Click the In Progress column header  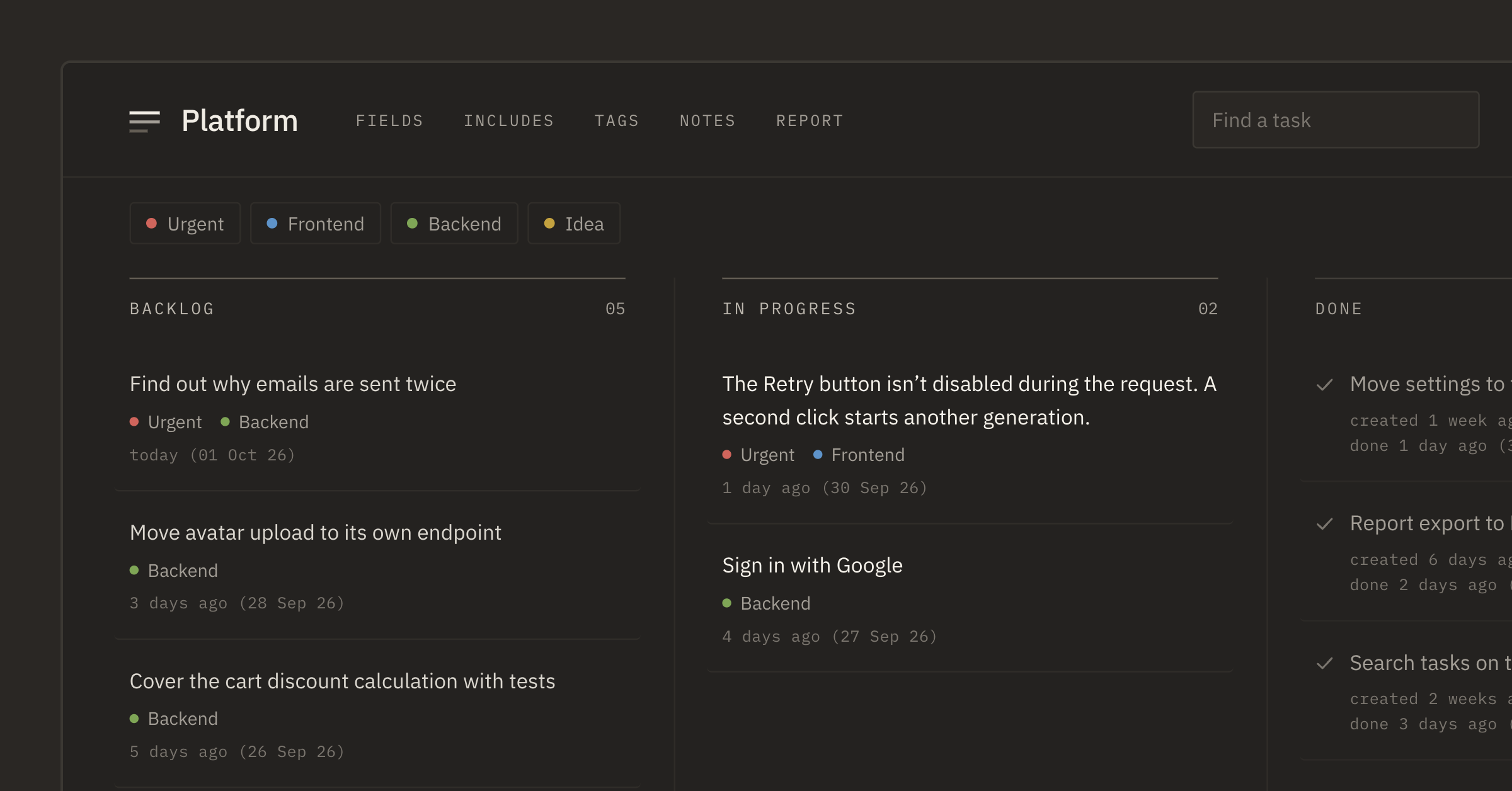coord(789,309)
